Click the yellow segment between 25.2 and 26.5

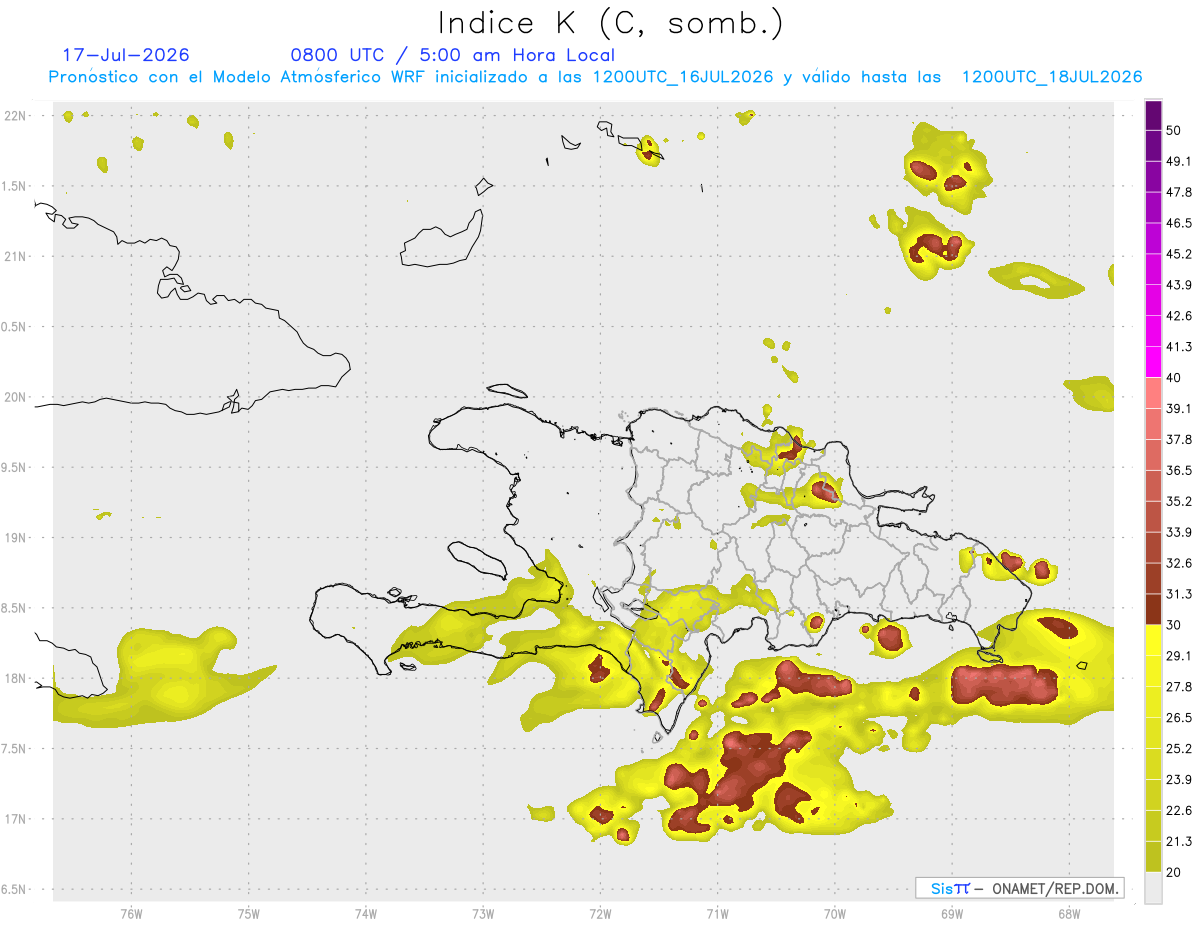point(1153,732)
